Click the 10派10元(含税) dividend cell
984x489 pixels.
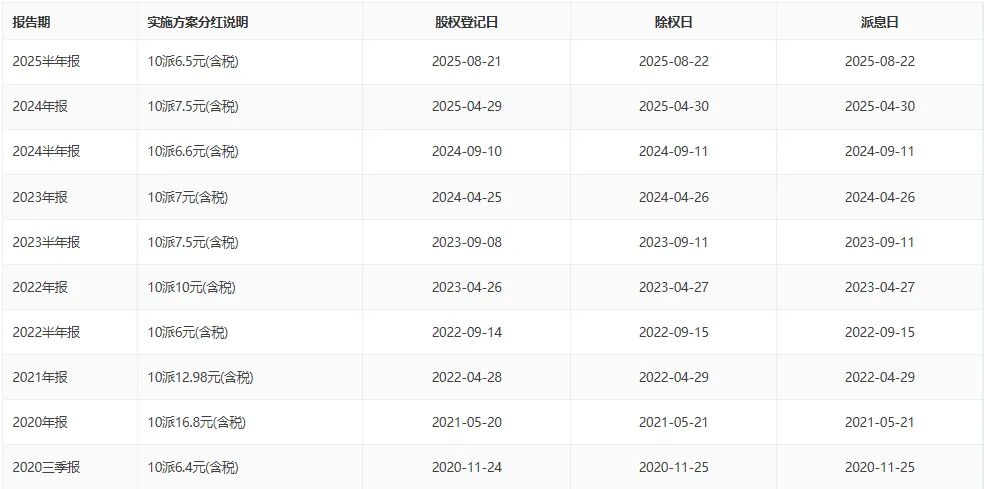191,287
